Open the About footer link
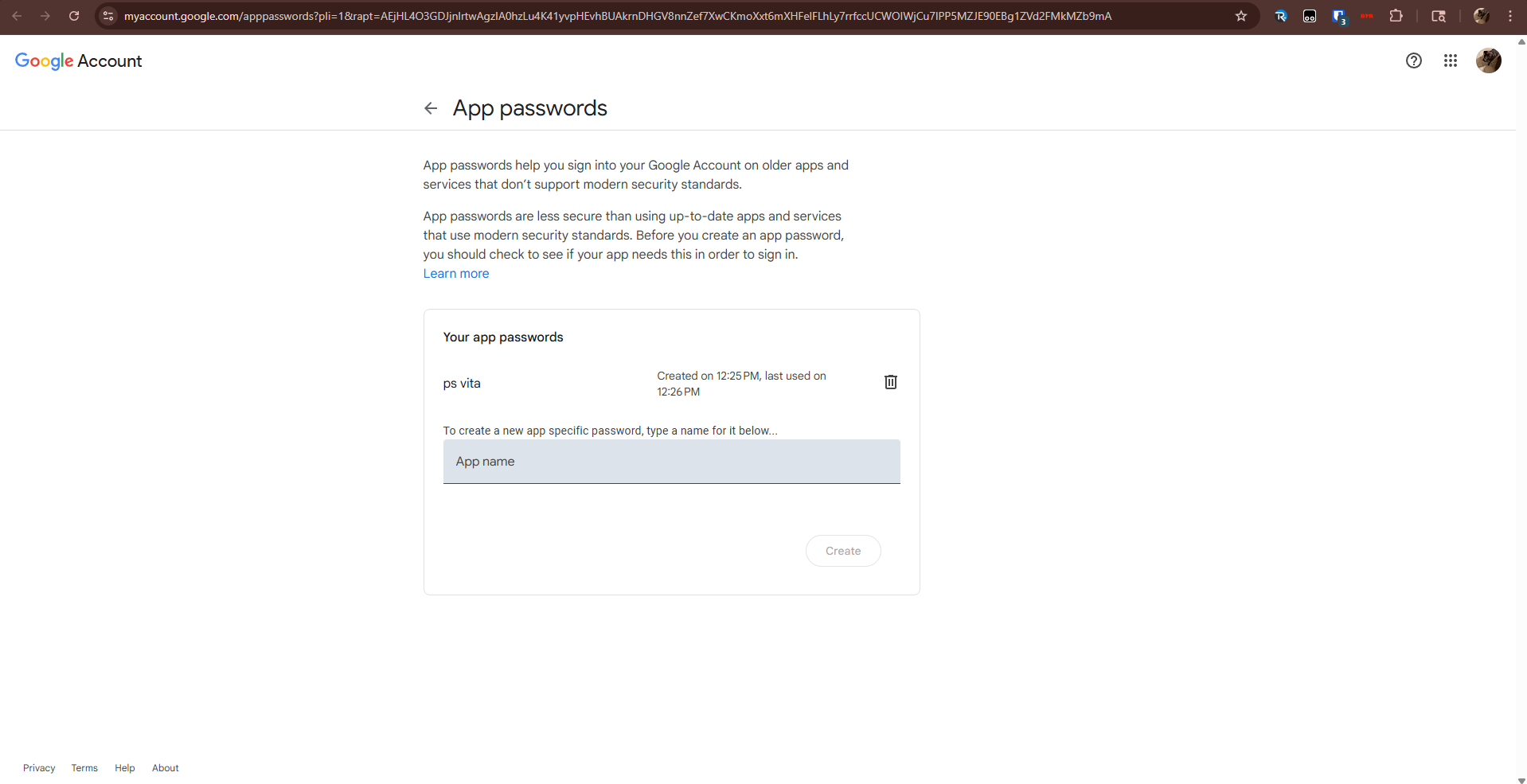Viewport: 1527px width, 784px height. [166, 768]
